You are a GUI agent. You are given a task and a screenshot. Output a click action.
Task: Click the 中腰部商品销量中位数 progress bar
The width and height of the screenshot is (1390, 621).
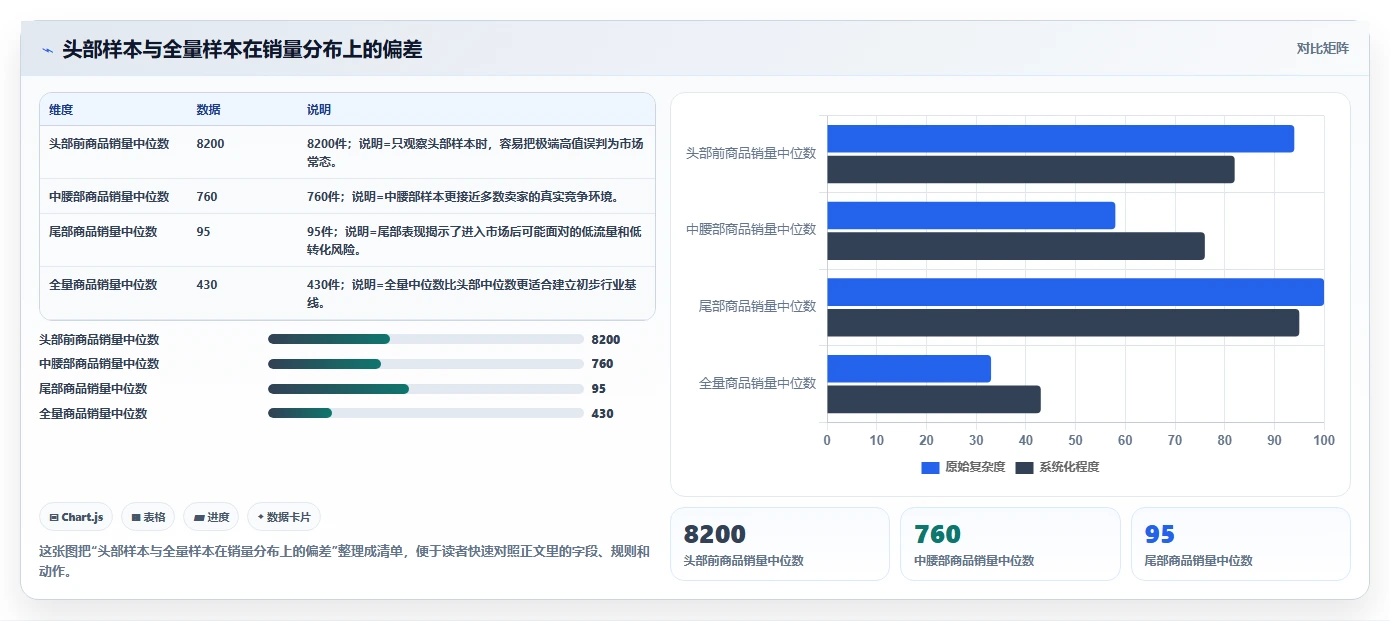(x=426, y=364)
